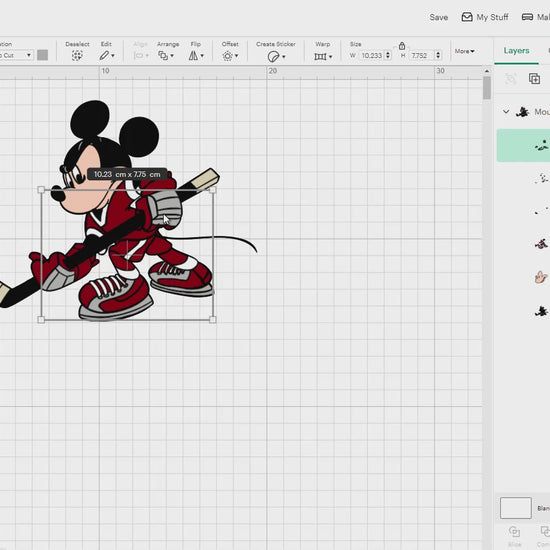Click the Deselect icon
Viewport: 550px width, 550px height.
[77, 55]
